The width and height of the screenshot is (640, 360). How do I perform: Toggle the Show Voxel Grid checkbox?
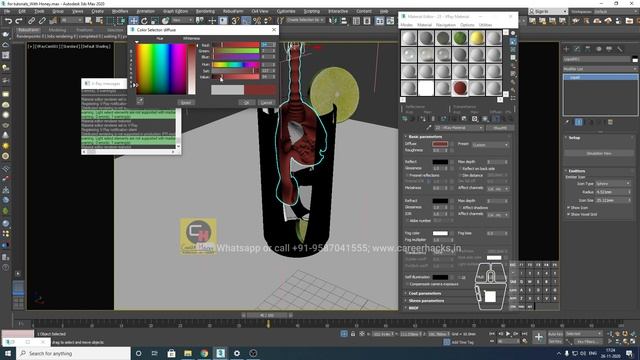click(568, 214)
